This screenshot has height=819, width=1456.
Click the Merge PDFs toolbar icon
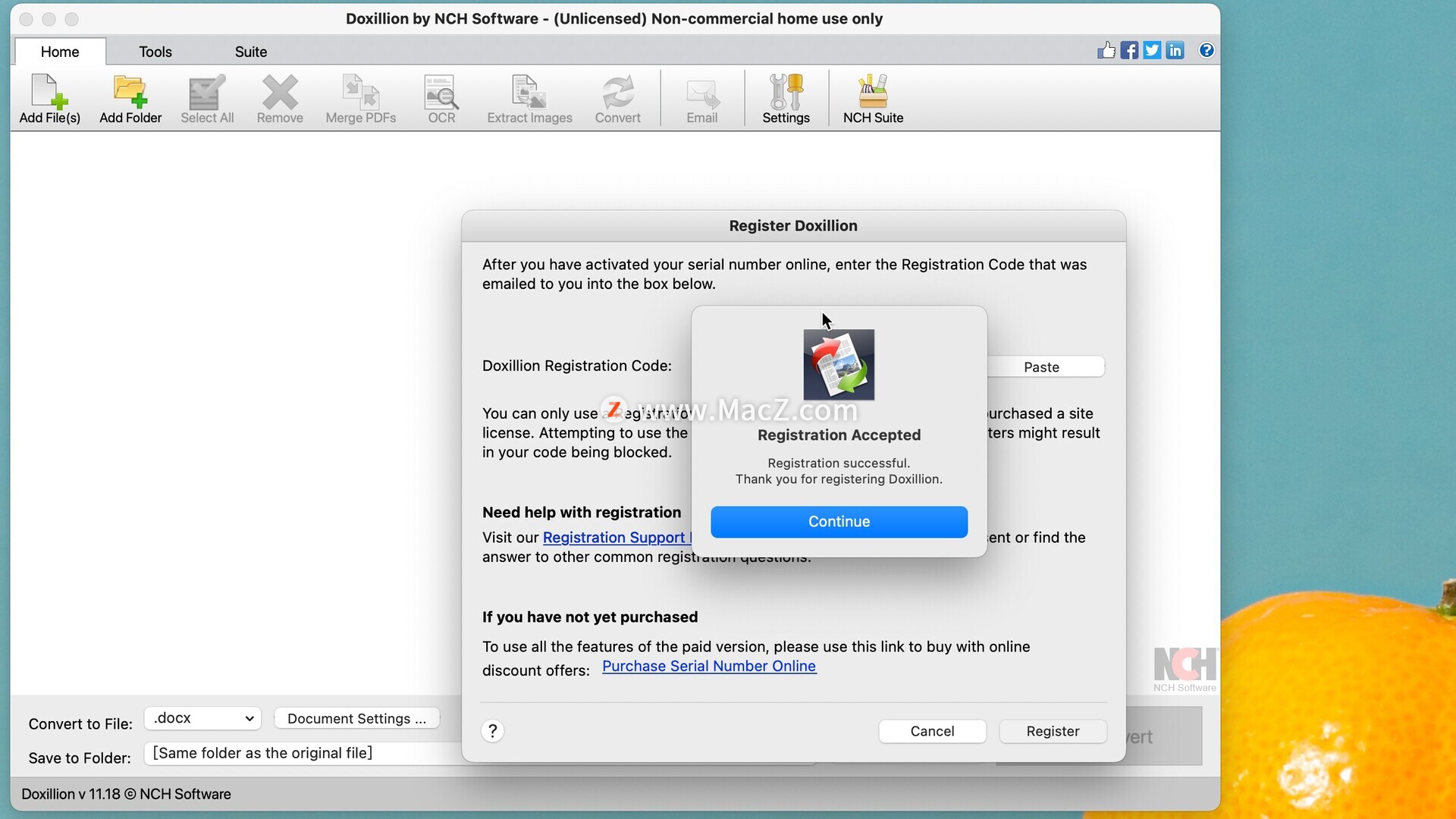click(x=361, y=99)
